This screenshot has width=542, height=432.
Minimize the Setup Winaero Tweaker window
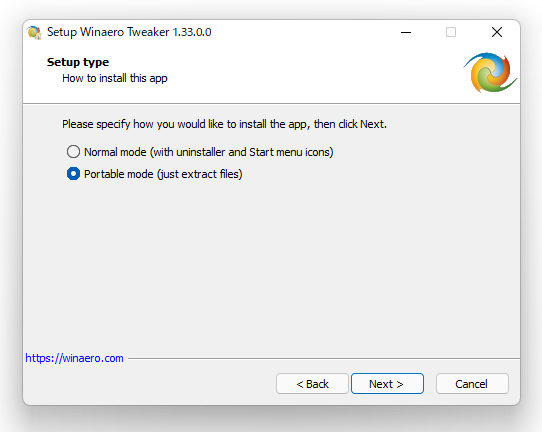tap(406, 32)
